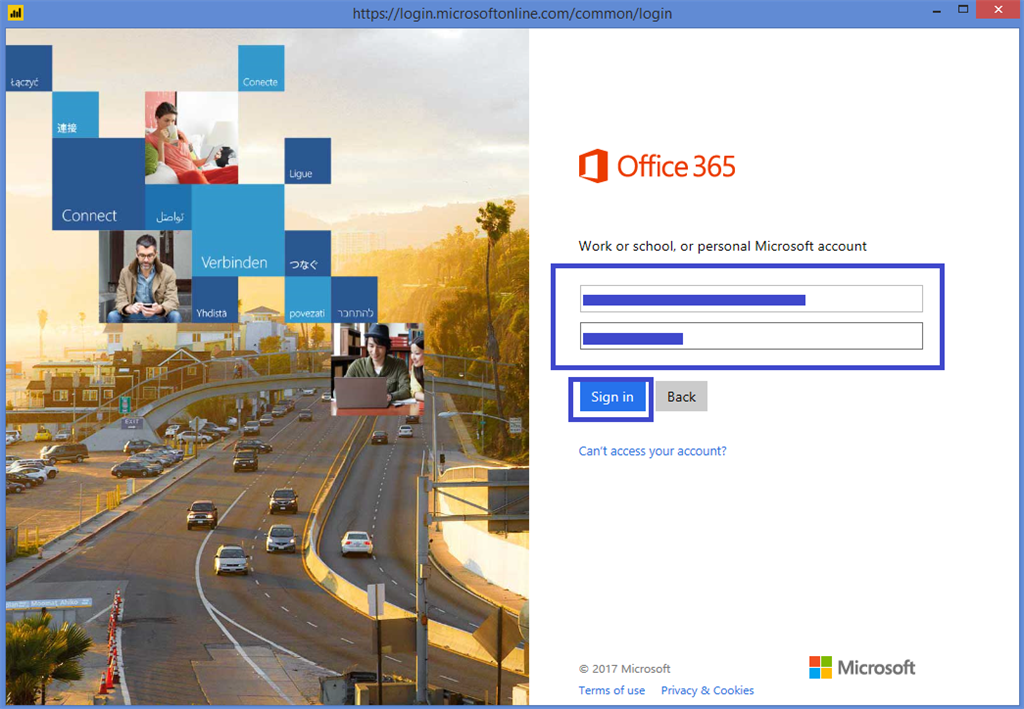Click the Power BI icon in title bar

click(x=15, y=12)
